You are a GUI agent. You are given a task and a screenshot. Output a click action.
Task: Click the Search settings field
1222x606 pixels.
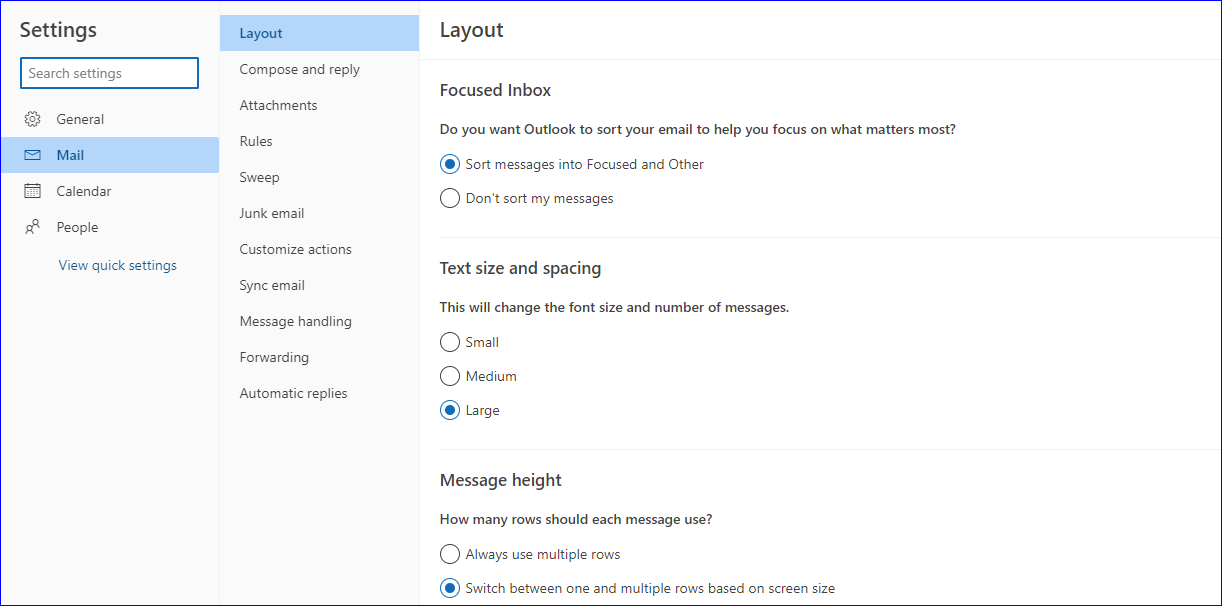coord(108,72)
